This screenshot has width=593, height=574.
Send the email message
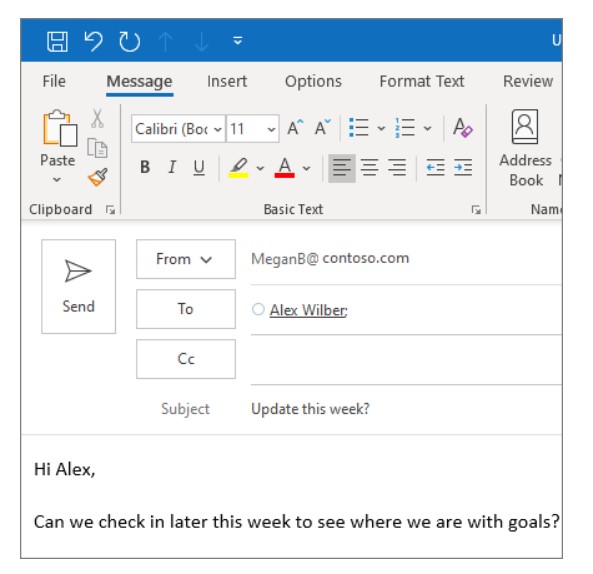tap(79, 286)
